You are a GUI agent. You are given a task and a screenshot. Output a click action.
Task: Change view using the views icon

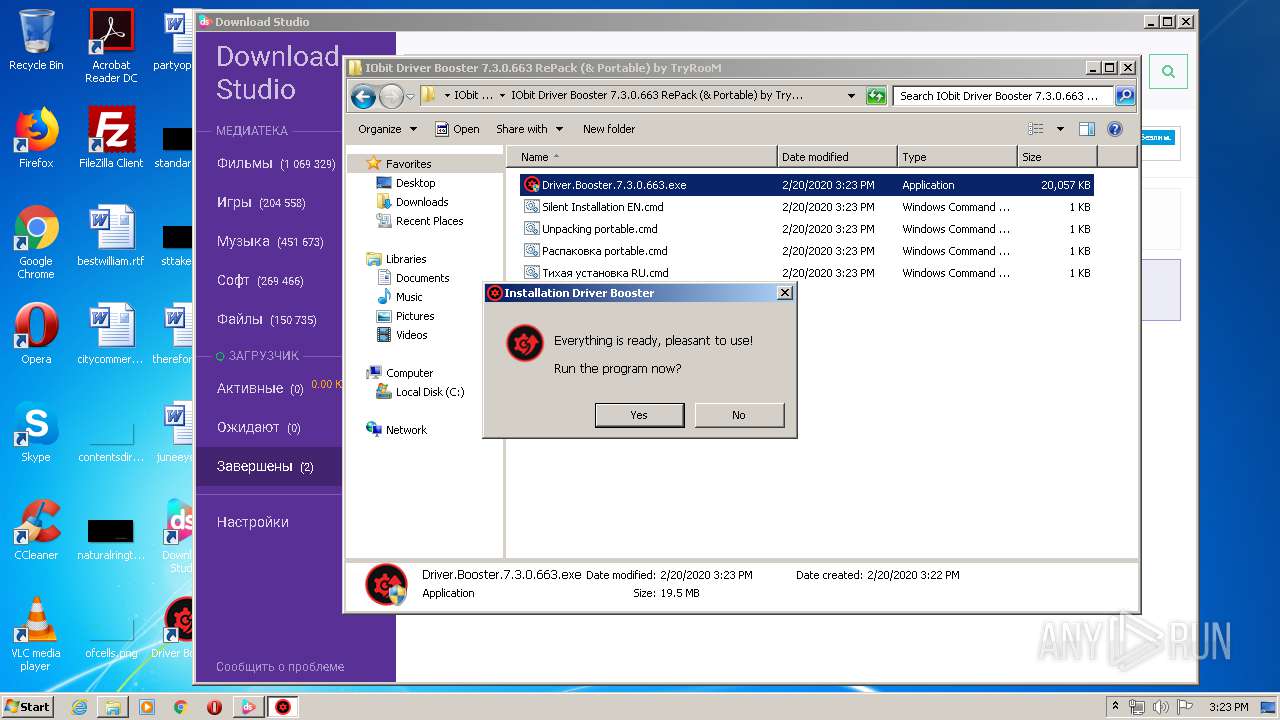pos(1036,129)
